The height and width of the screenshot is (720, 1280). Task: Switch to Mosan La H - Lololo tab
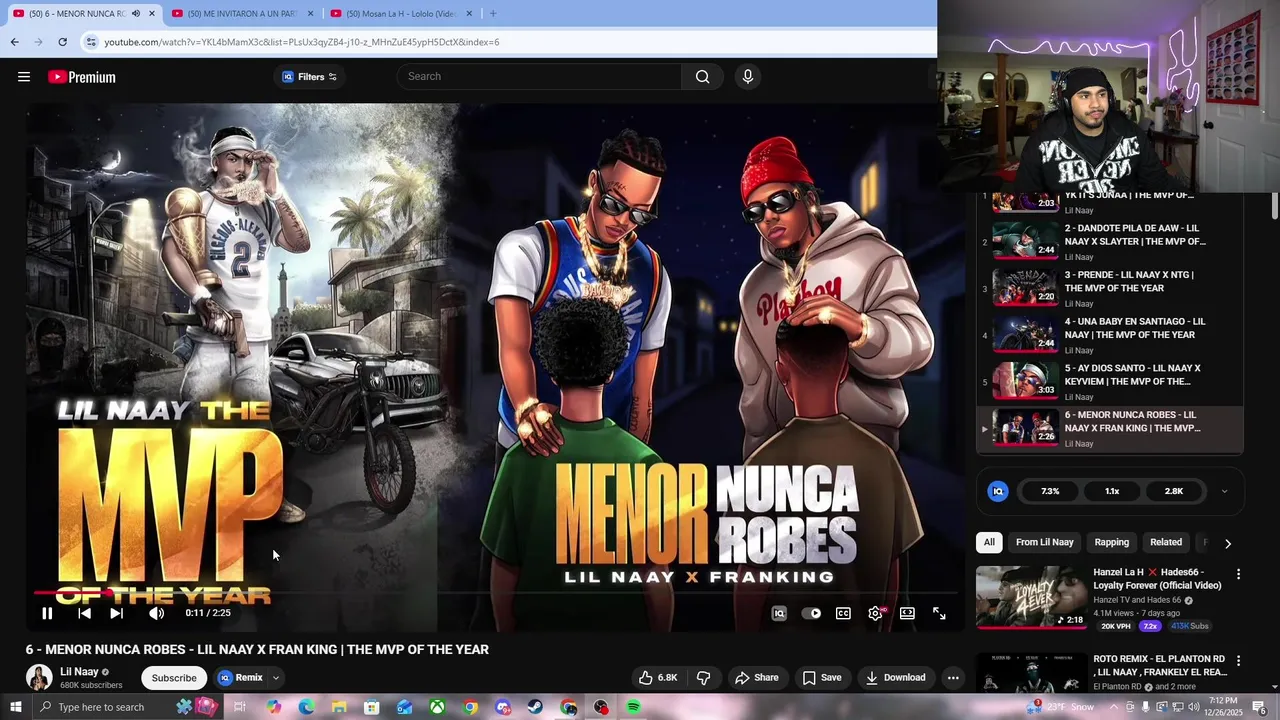coord(400,13)
